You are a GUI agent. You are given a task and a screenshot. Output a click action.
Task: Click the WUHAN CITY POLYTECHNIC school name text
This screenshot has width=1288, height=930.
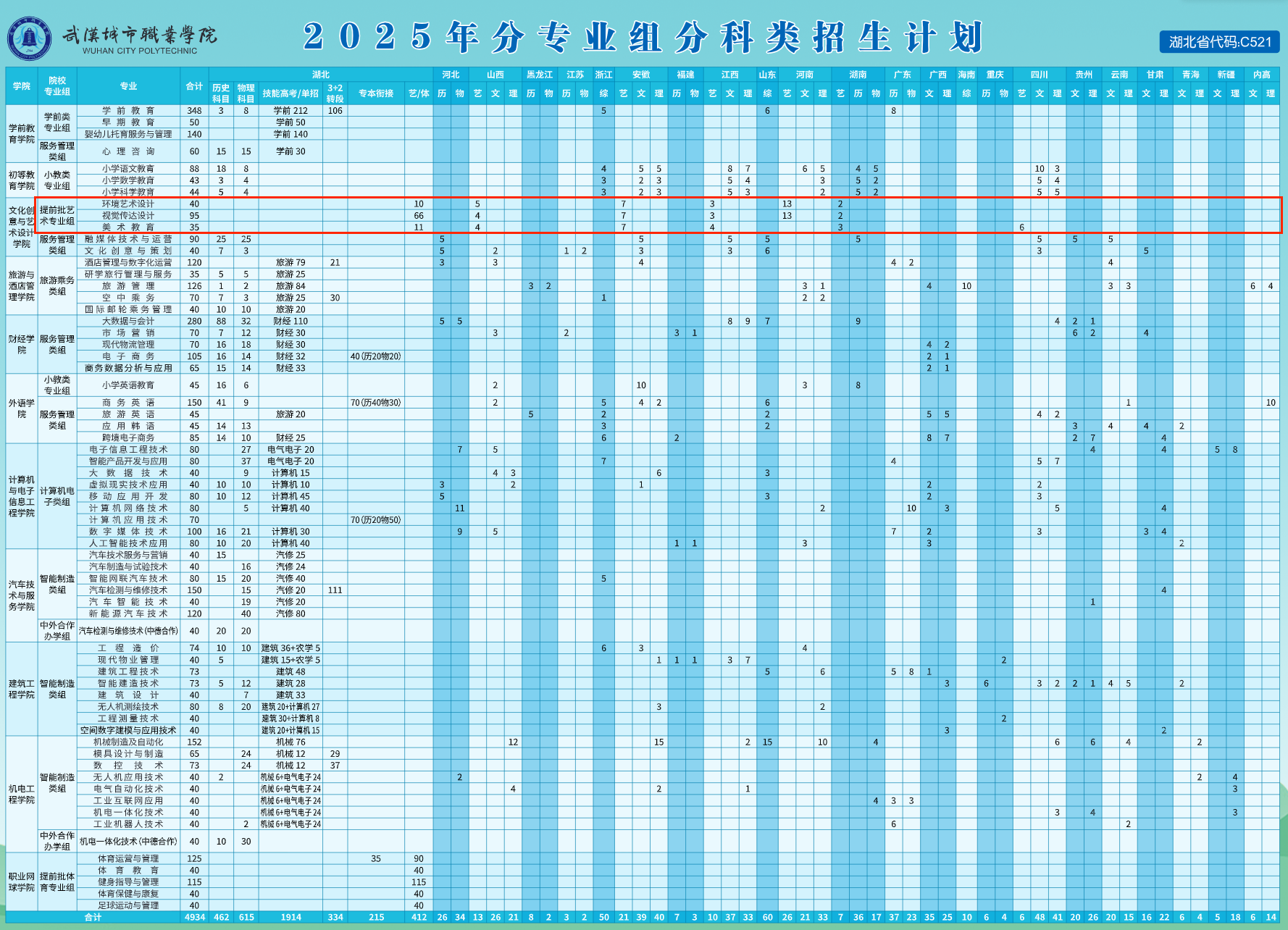pyautogui.click(x=139, y=51)
